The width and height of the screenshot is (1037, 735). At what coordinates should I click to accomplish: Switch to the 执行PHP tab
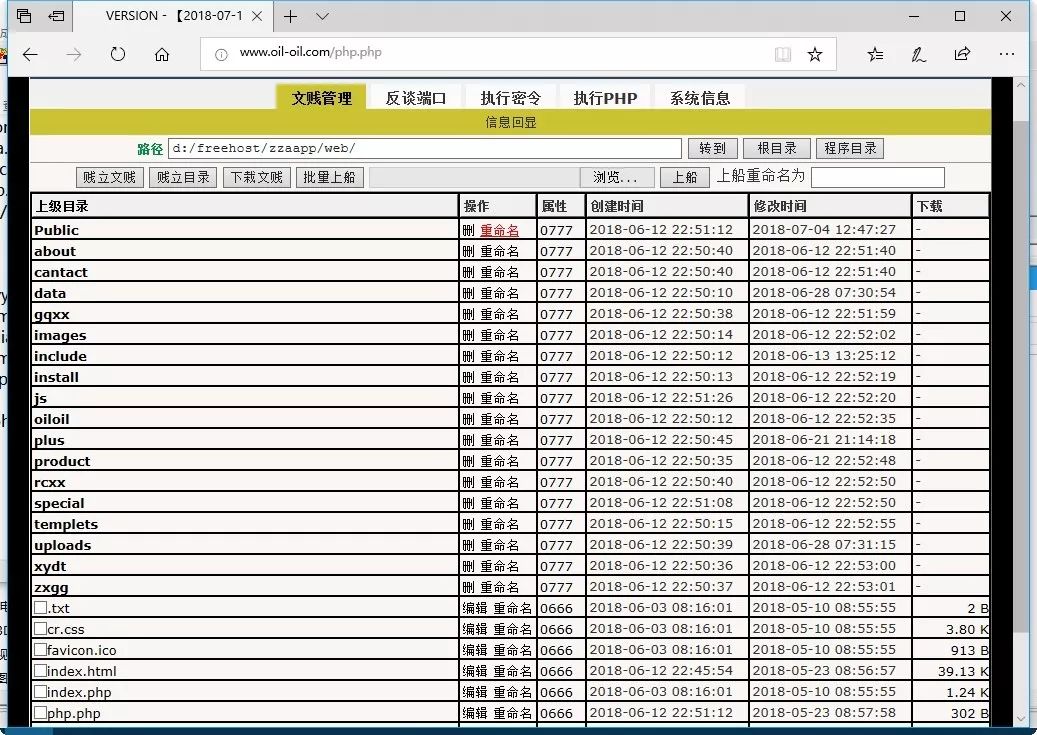(x=605, y=98)
